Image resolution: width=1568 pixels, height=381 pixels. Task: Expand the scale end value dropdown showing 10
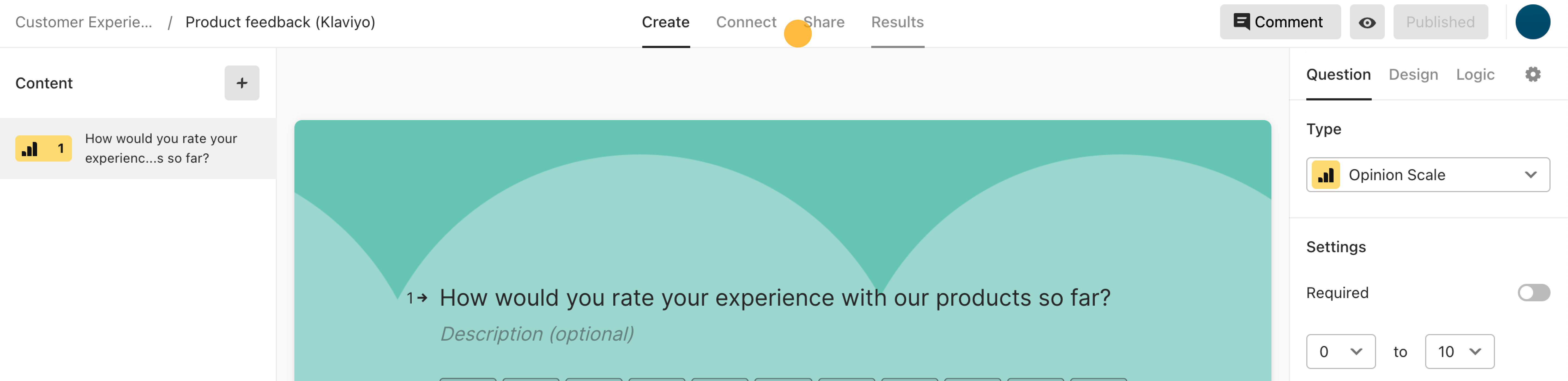pyautogui.click(x=1459, y=352)
